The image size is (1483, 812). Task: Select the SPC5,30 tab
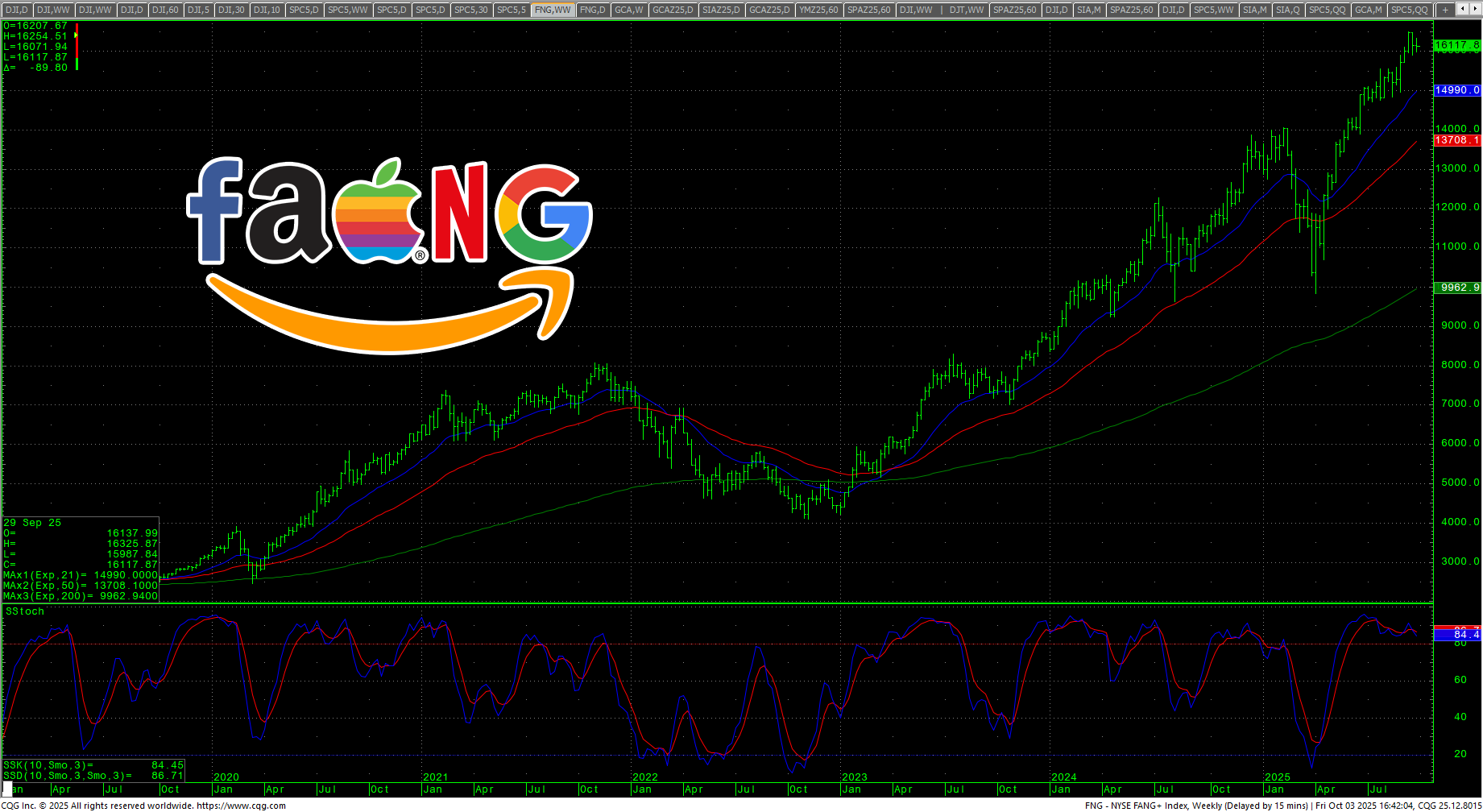[470, 10]
